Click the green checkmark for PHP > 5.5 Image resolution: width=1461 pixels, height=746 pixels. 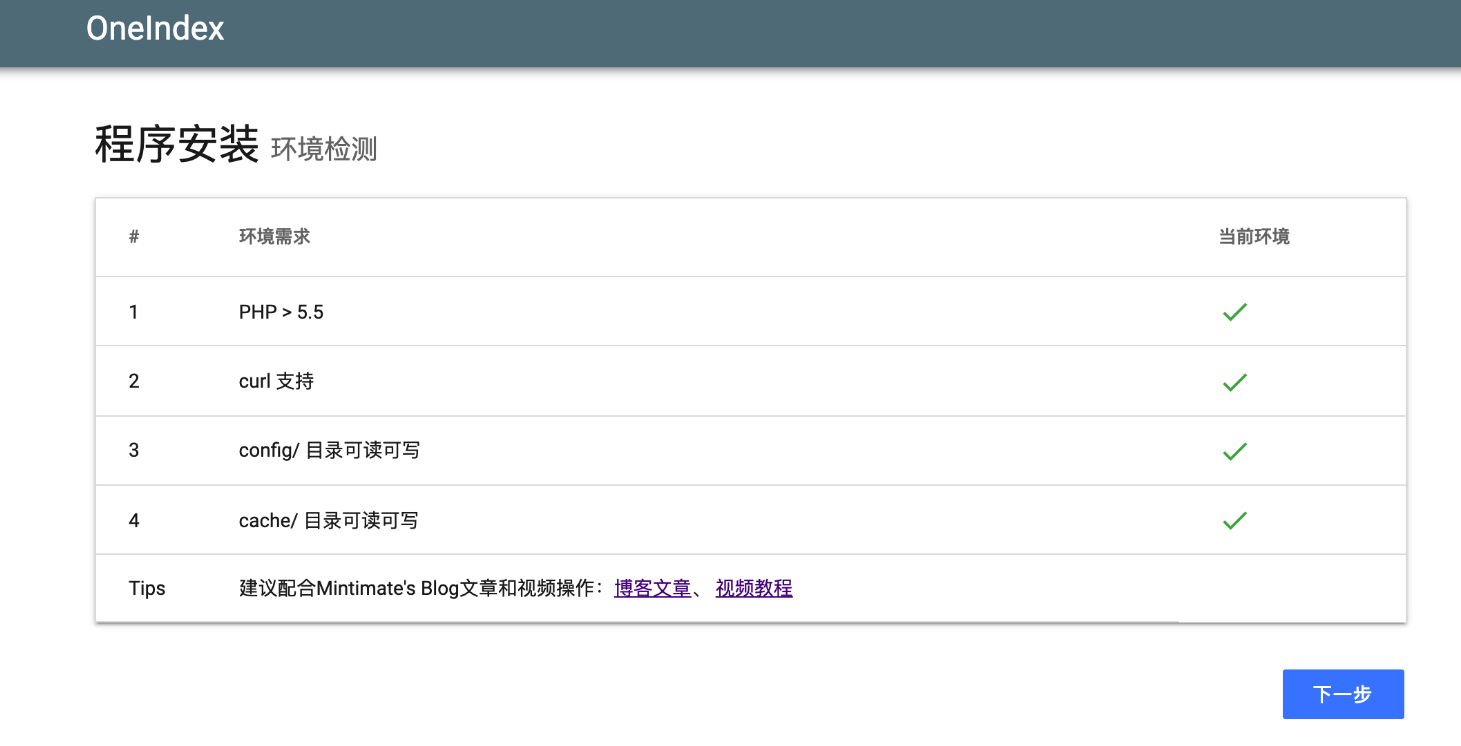pos(1234,312)
